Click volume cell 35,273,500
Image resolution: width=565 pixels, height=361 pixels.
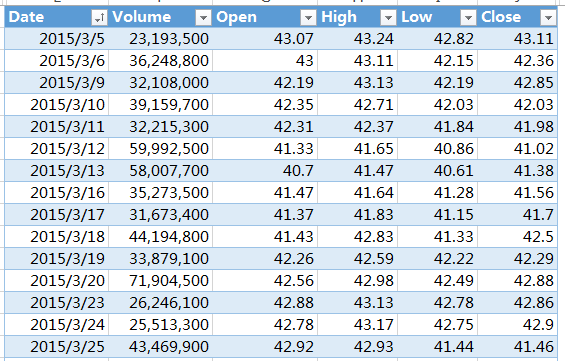pyautogui.click(x=160, y=192)
